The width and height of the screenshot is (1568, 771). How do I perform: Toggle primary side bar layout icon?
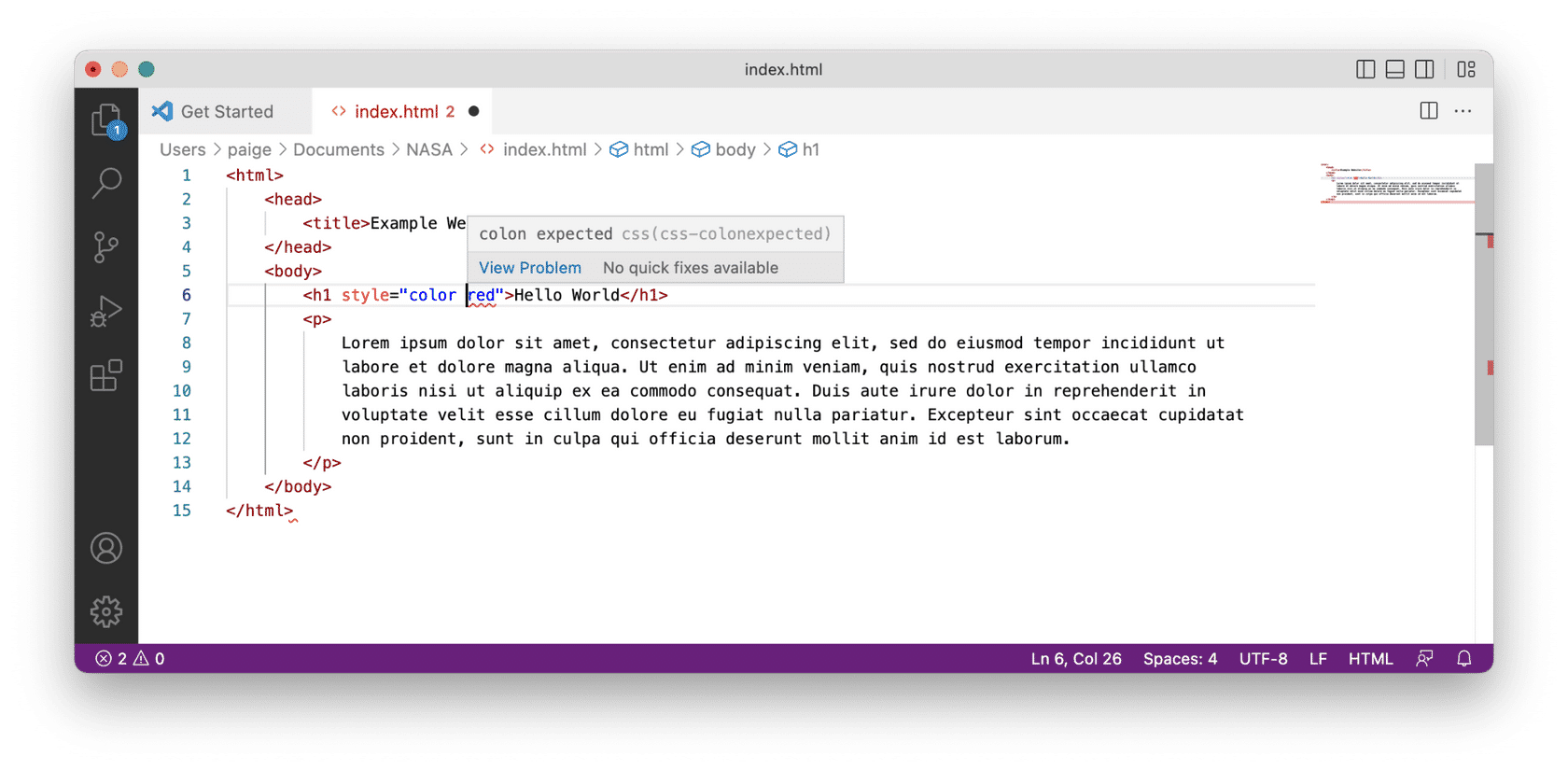(1365, 69)
